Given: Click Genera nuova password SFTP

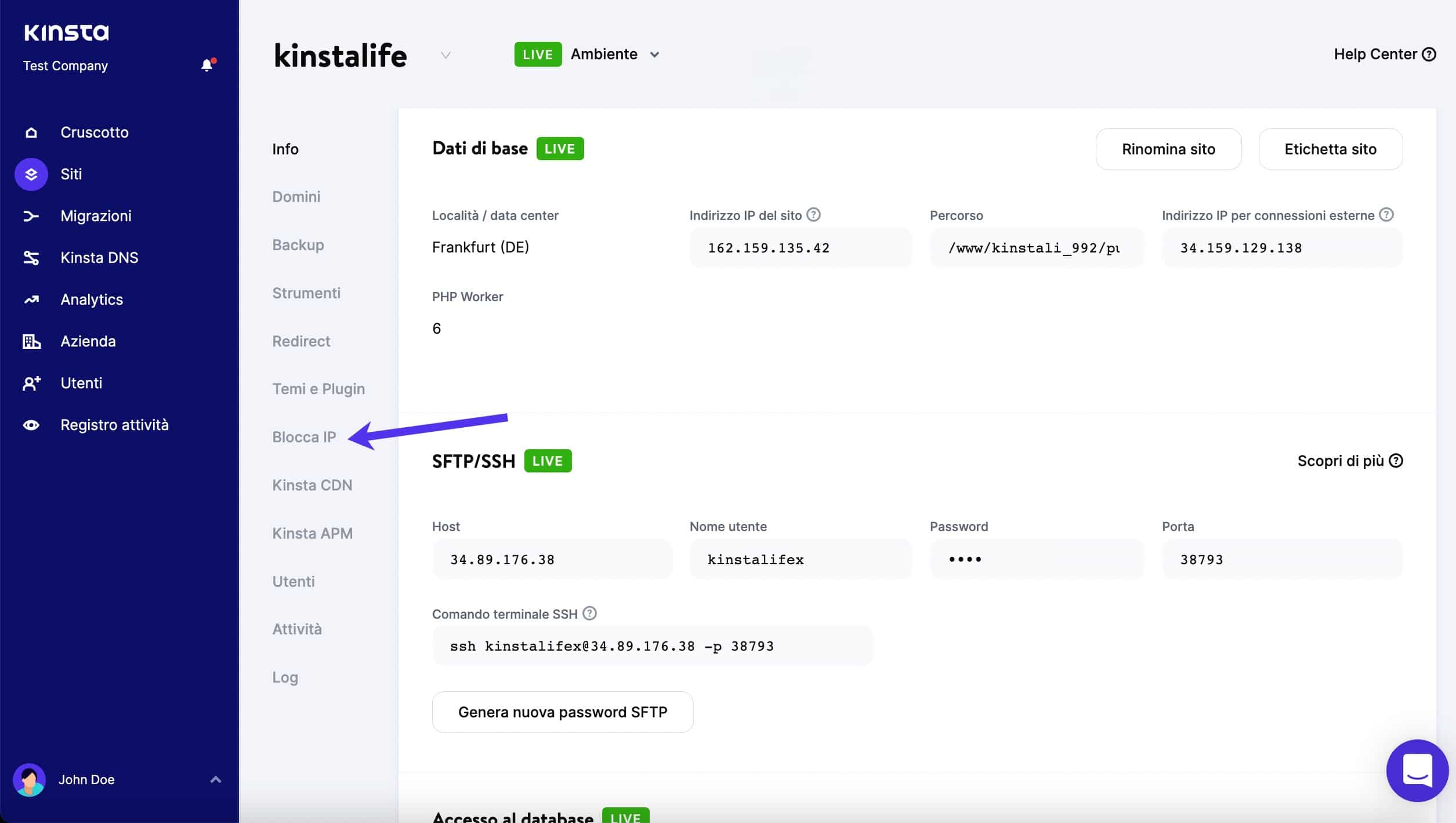Looking at the screenshot, I should pyautogui.click(x=562, y=712).
